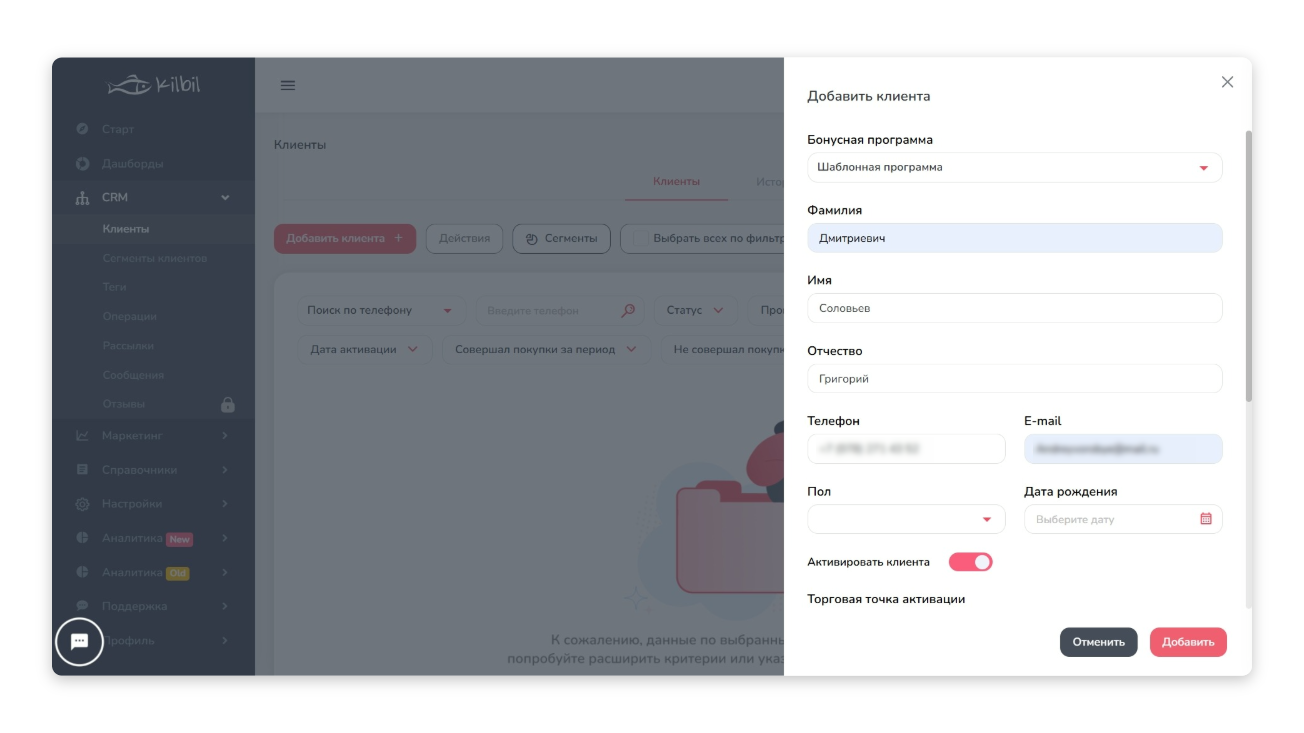Click the CRM sidebar icon
The image size is (1304, 733).
pyautogui.click(x=83, y=198)
